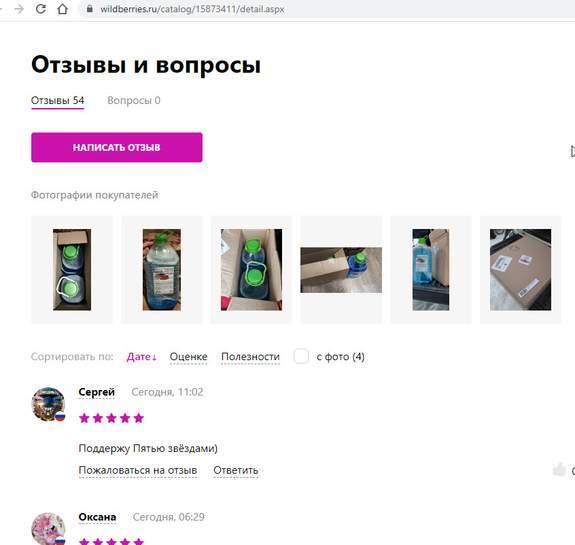Sort reviews by Полезности
The width and height of the screenshot is (575, 545).
(250, 357)
